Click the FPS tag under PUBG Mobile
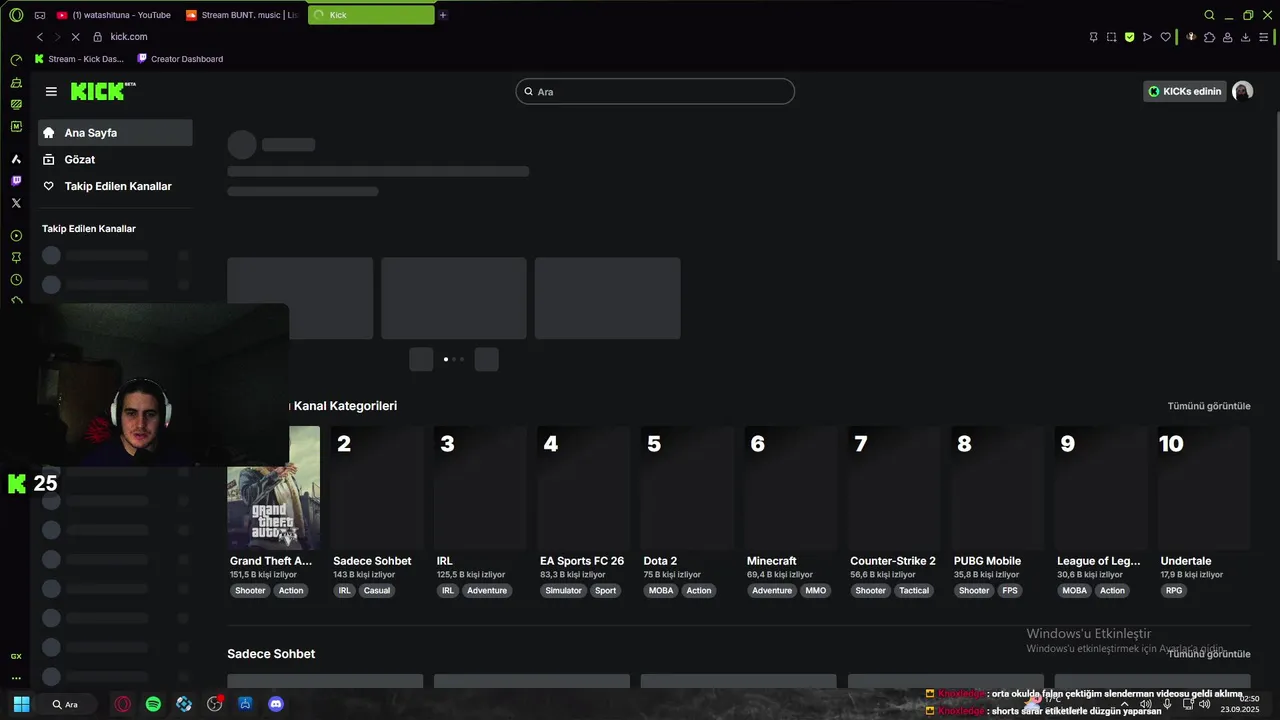The image size is (1280, 720). click(1010, 591)
